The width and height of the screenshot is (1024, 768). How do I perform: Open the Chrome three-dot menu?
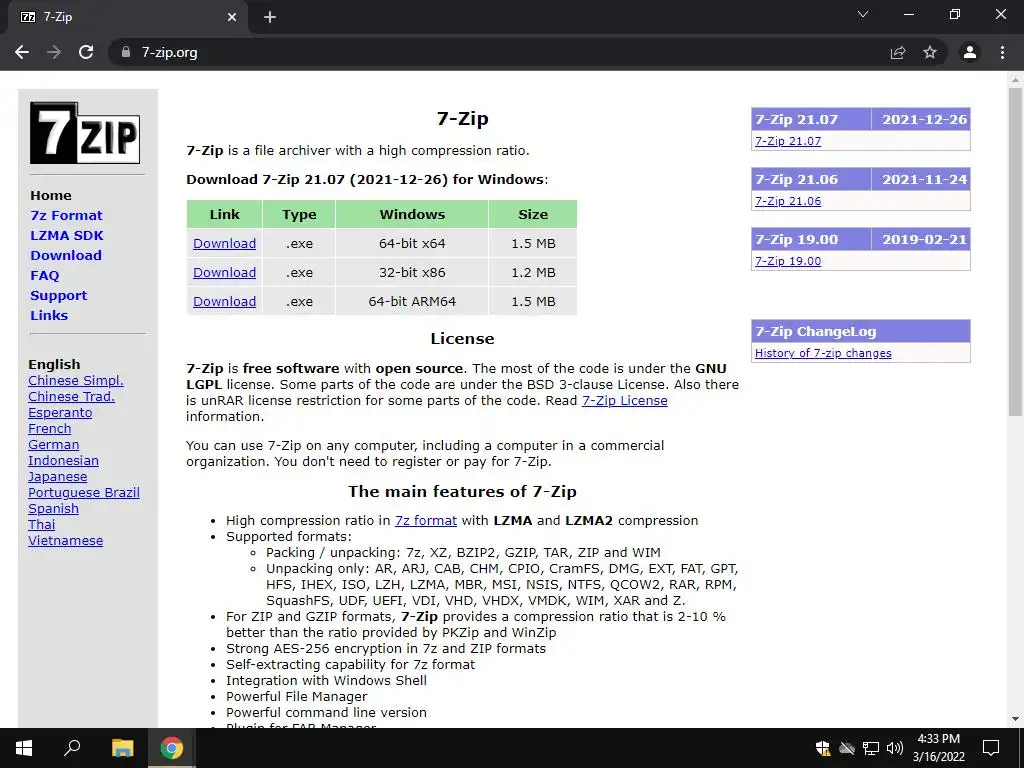pyautogui.click(x=1002, y=52)
